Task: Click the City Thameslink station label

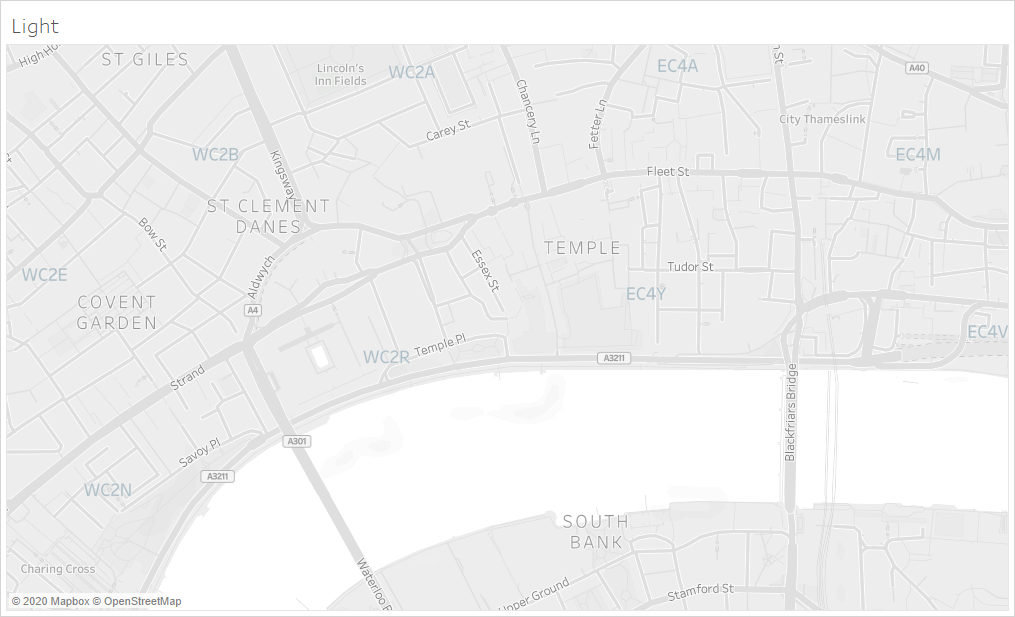Action: (x=822, y=119)
